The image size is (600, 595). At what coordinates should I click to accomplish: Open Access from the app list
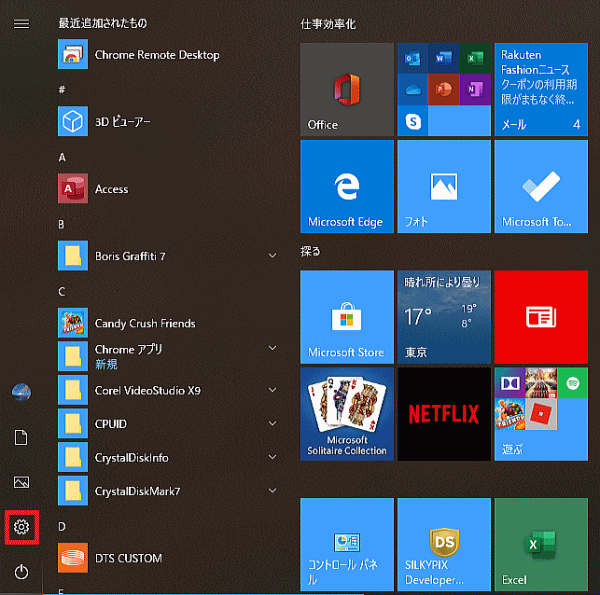click(x=168, y=189)
